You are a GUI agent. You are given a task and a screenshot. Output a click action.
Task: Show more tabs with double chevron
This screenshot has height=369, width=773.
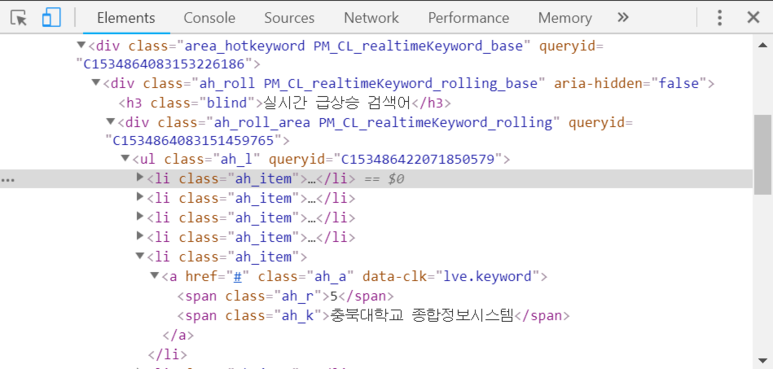point(623,18)
